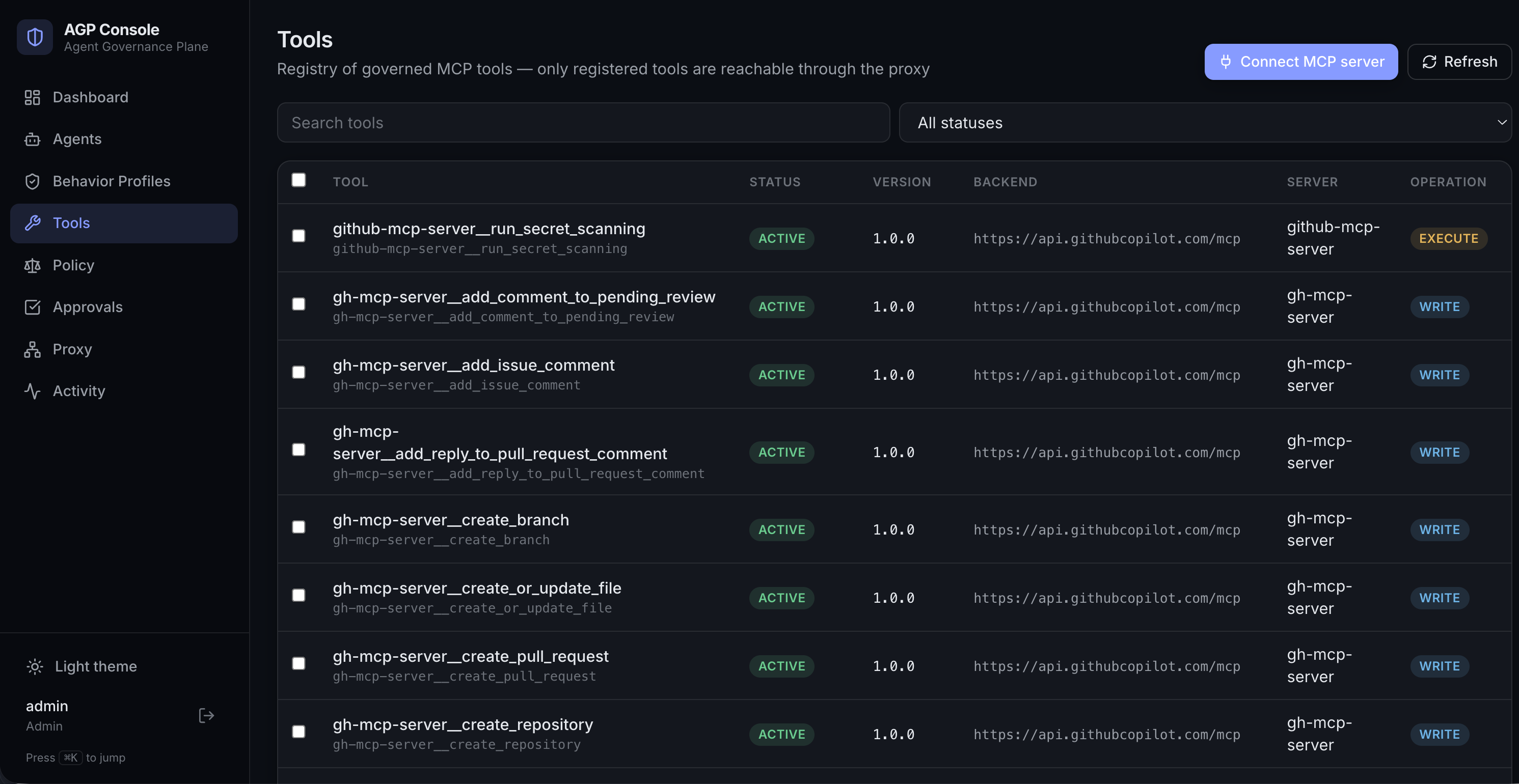The image size is (1519, 784).
Task: Click github-mcp-server server cell
Action: tap(1333, 238)
